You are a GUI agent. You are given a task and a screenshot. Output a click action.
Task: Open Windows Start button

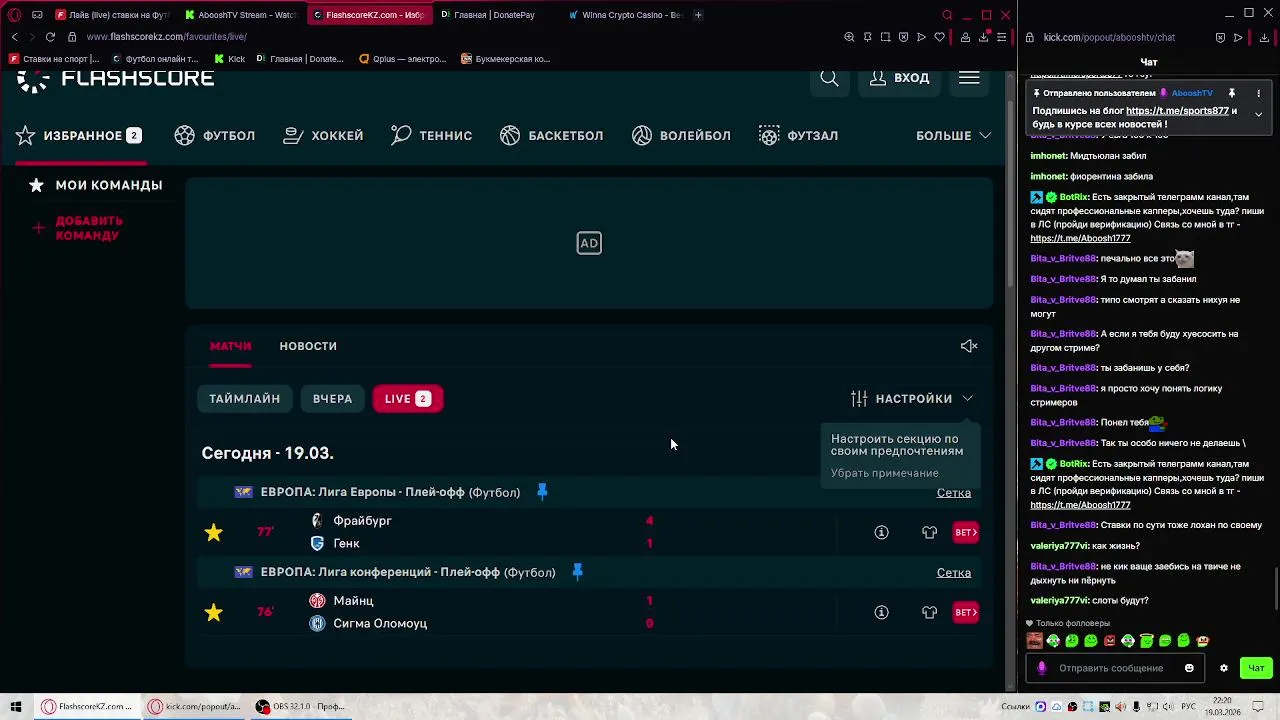[x=16, y=706]
